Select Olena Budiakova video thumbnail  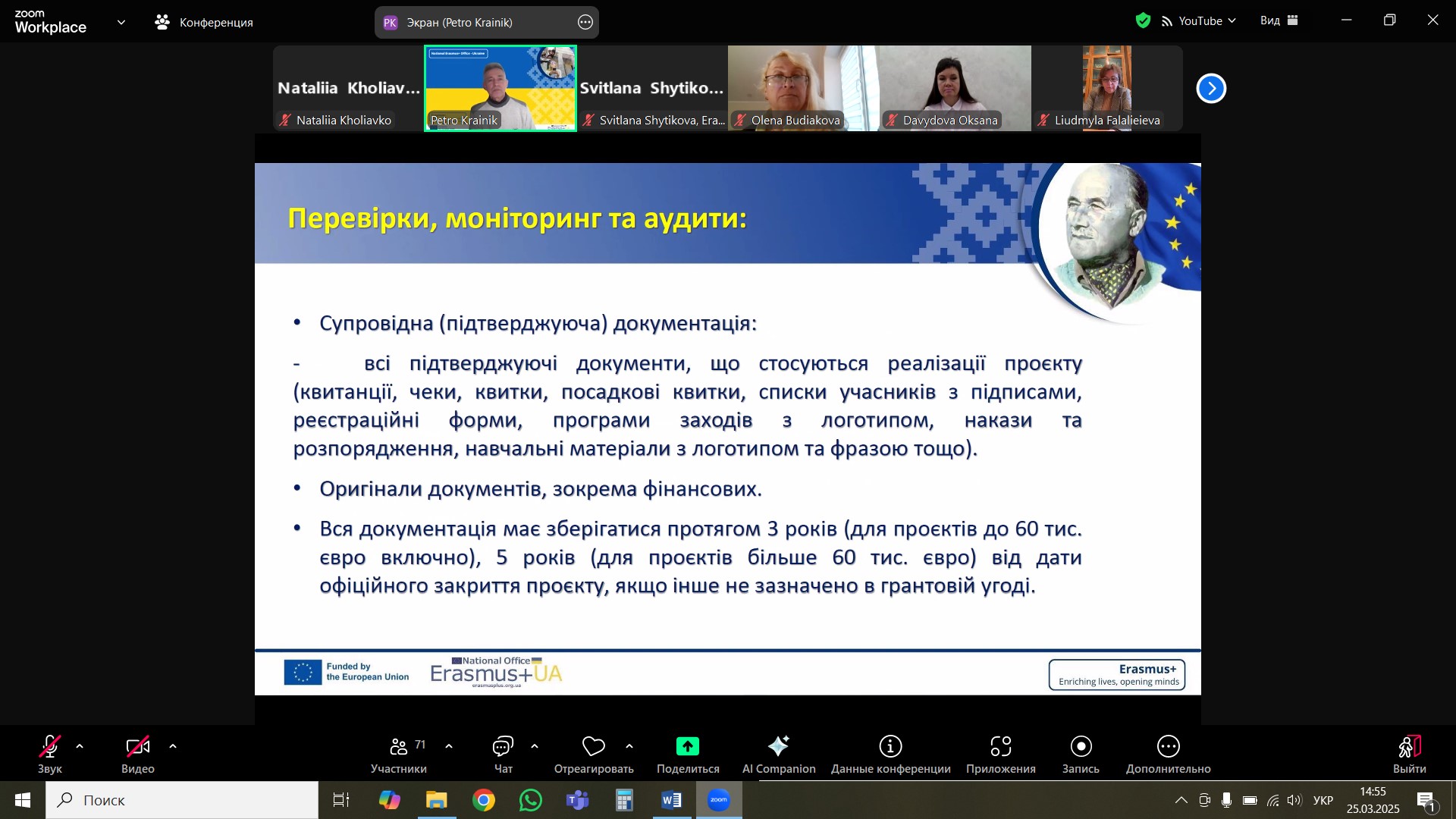click(x=803, y=88)
